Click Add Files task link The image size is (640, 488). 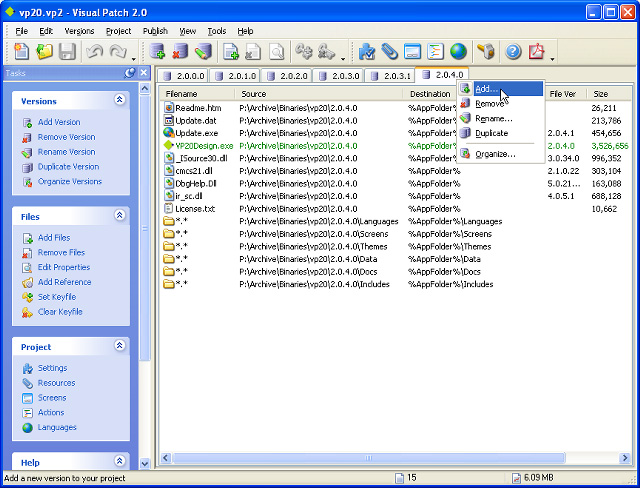(54, 237)
